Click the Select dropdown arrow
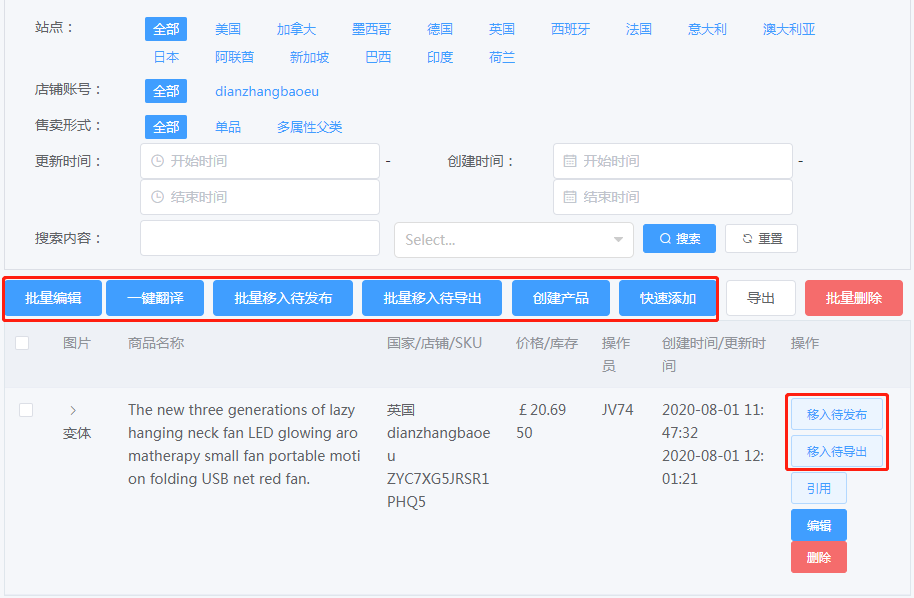 point(618,240)
